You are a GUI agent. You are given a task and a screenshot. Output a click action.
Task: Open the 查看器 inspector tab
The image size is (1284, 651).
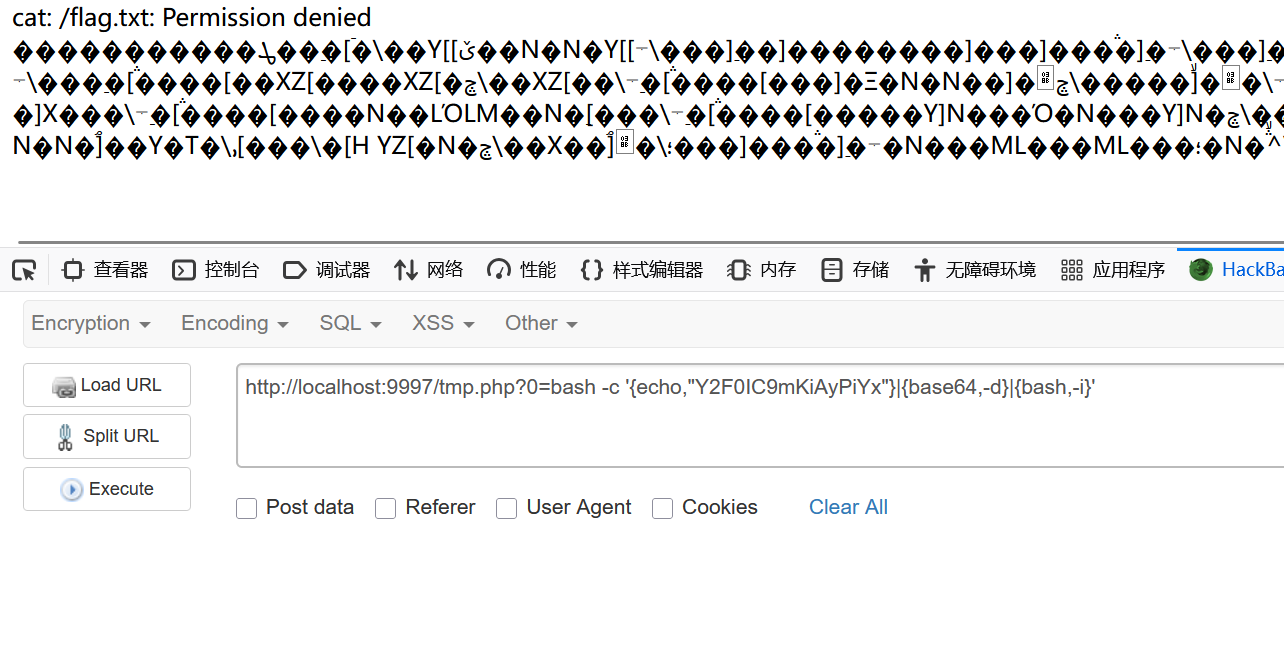pyautogui.click(x=105, y=270)
